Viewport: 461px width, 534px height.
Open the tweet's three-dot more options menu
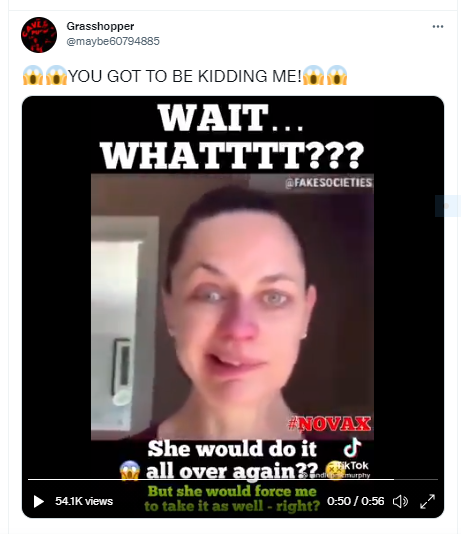pyautogui.click(x=438, y=27)
